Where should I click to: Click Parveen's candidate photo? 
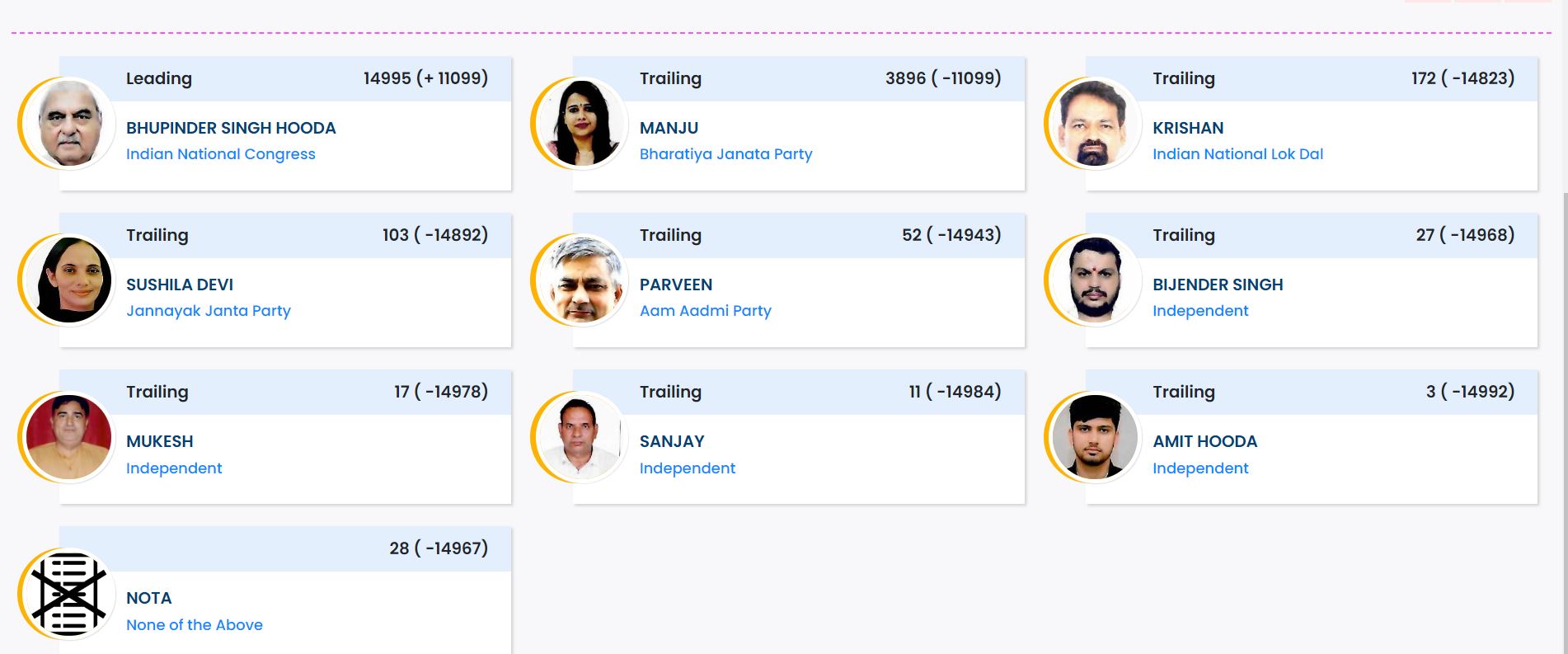click(582, 280)
